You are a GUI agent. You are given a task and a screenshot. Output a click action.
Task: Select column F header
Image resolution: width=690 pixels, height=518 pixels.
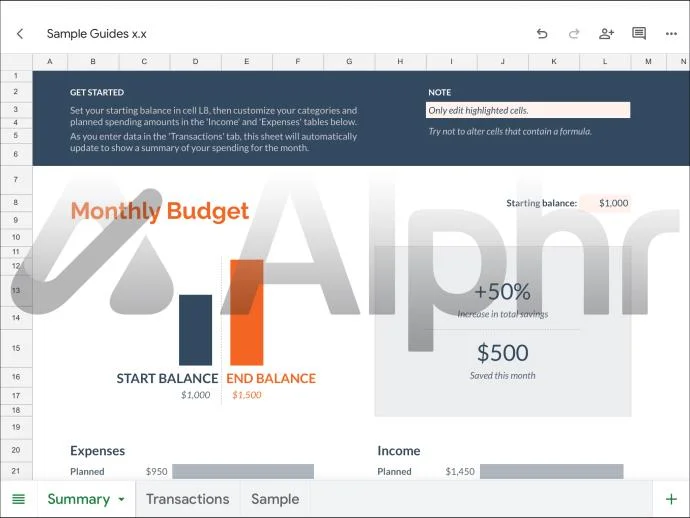298,62
